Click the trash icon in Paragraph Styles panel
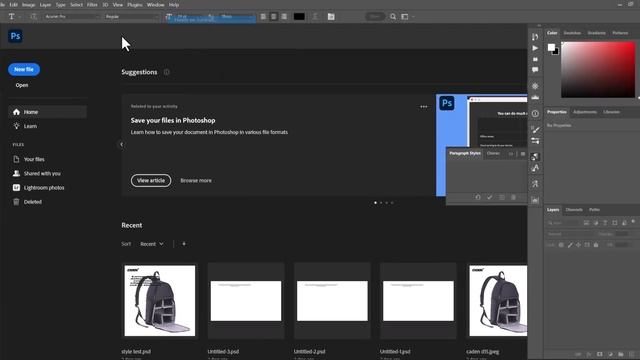Image resolution: width=640 pixels, height=360 pixels. (513, 198)
